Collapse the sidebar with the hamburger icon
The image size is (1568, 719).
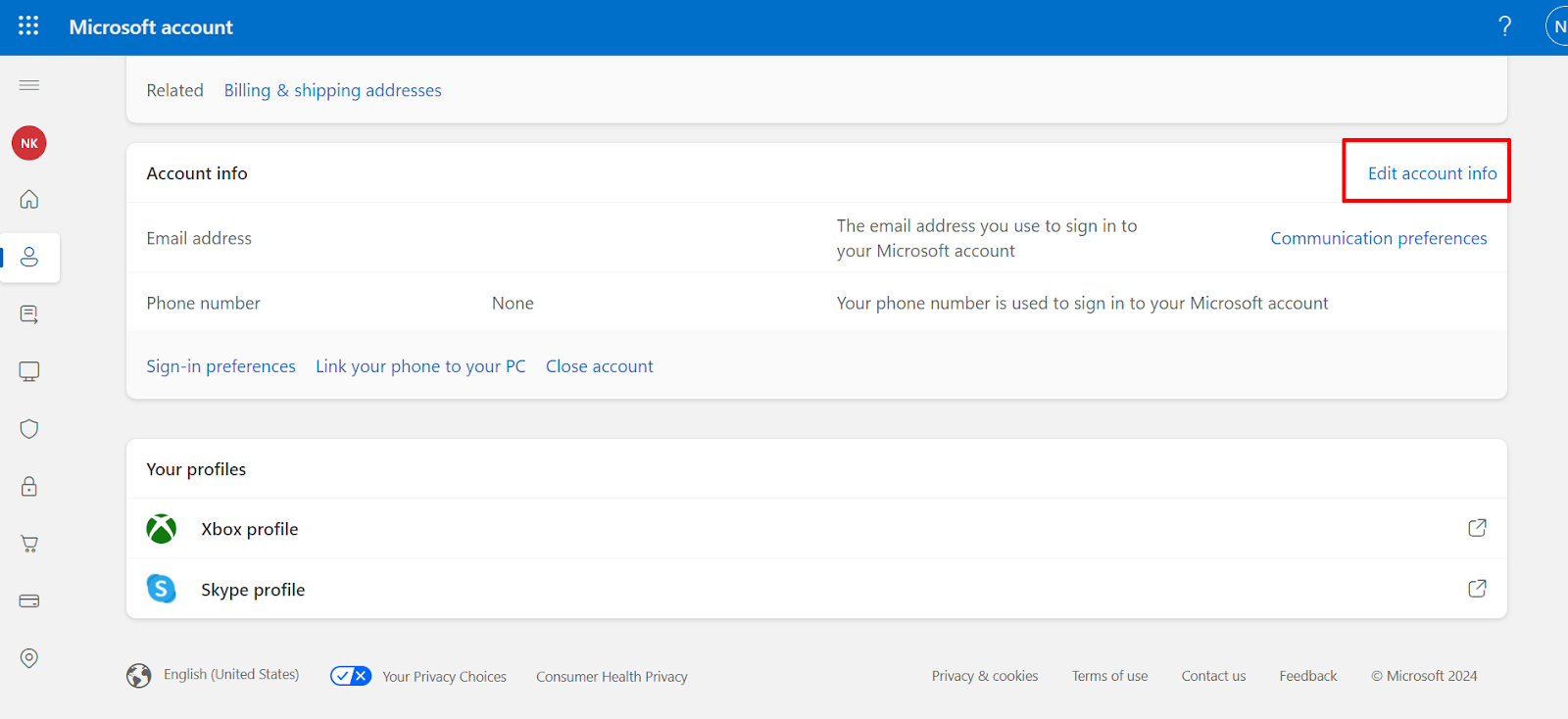(29, 85)
